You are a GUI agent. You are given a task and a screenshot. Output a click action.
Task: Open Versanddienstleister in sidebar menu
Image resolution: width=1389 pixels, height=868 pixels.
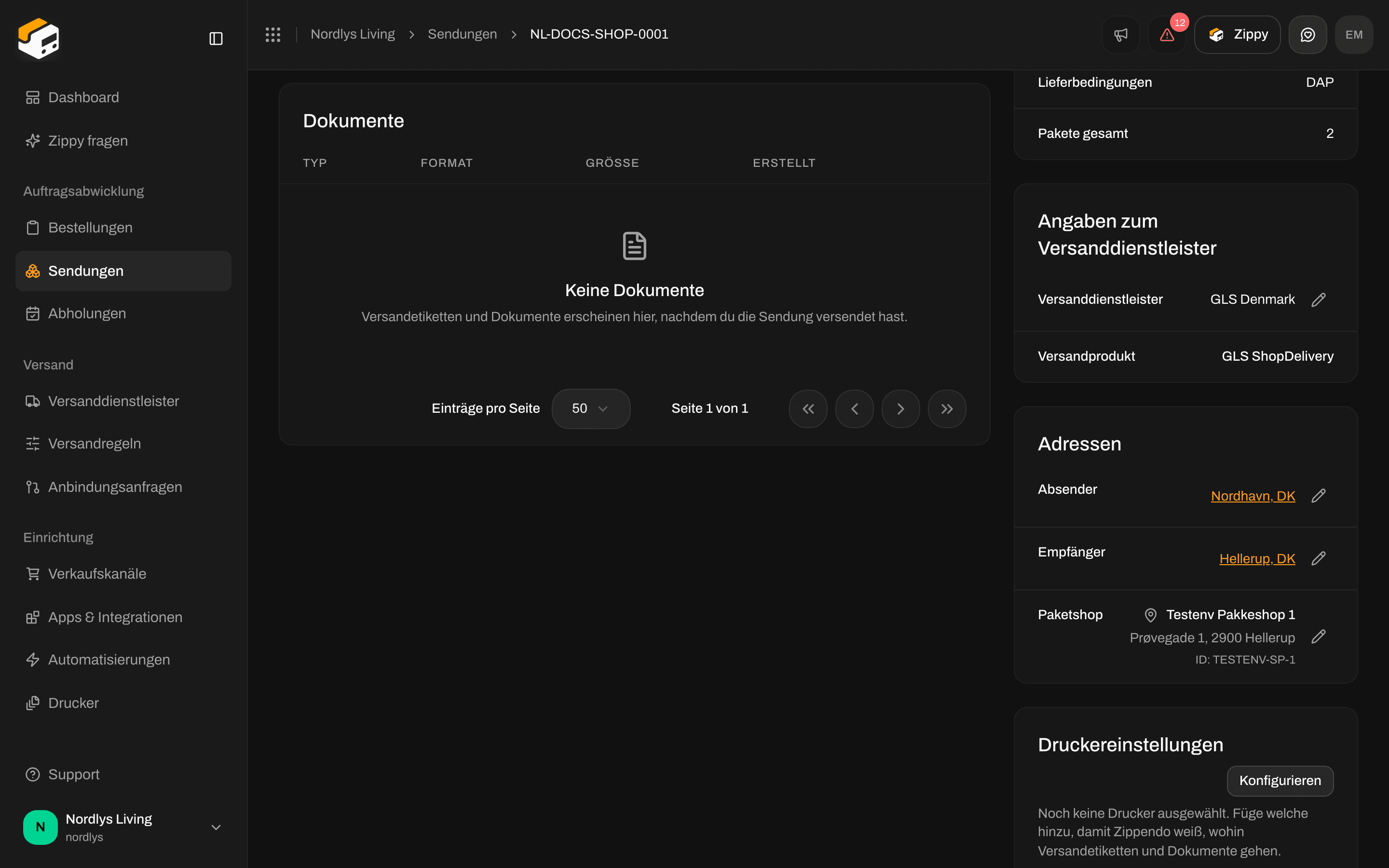pyautogui.click(x=123, y=401)
